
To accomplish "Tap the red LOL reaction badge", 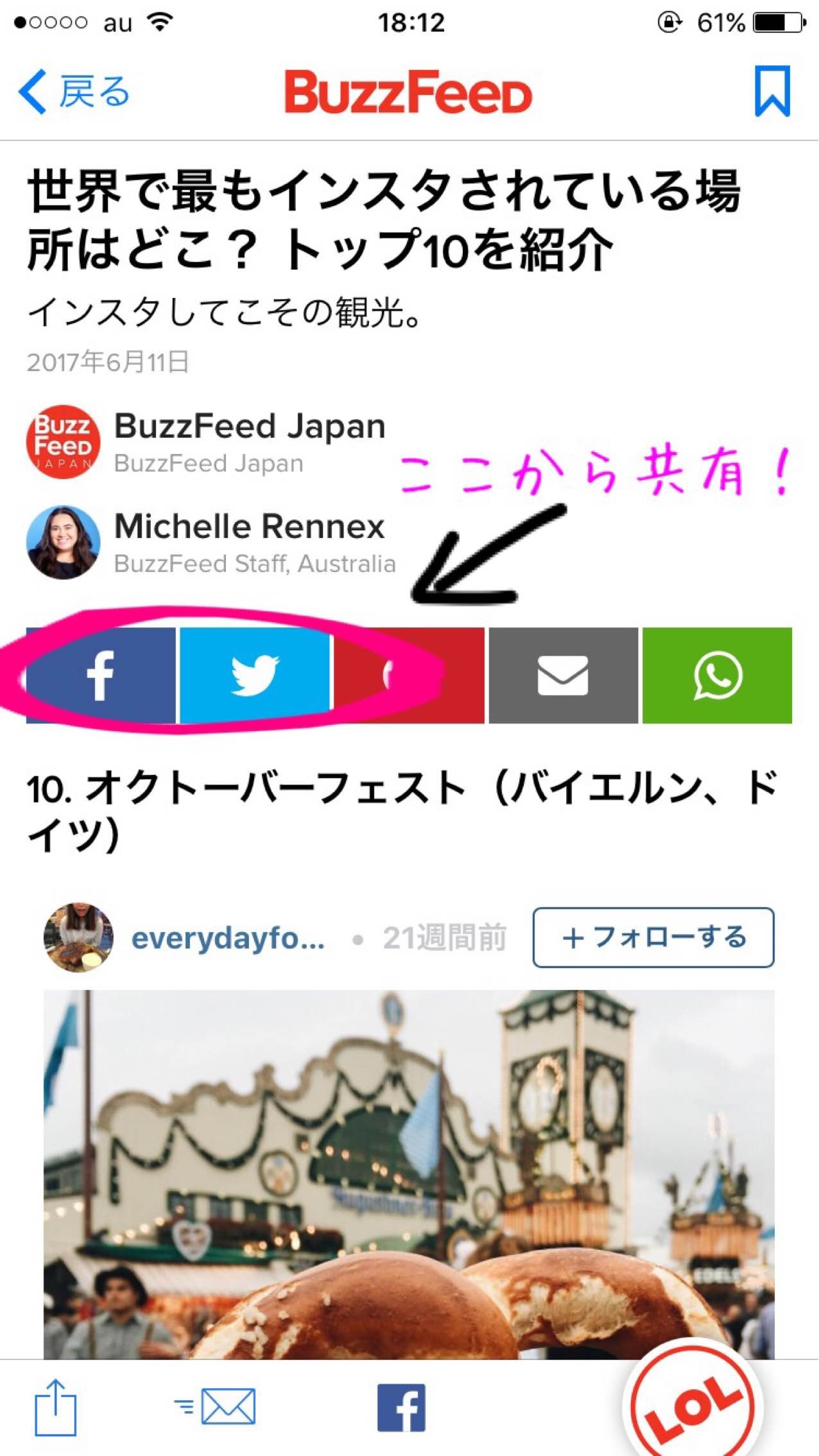I will click(x=693, y=1403).
